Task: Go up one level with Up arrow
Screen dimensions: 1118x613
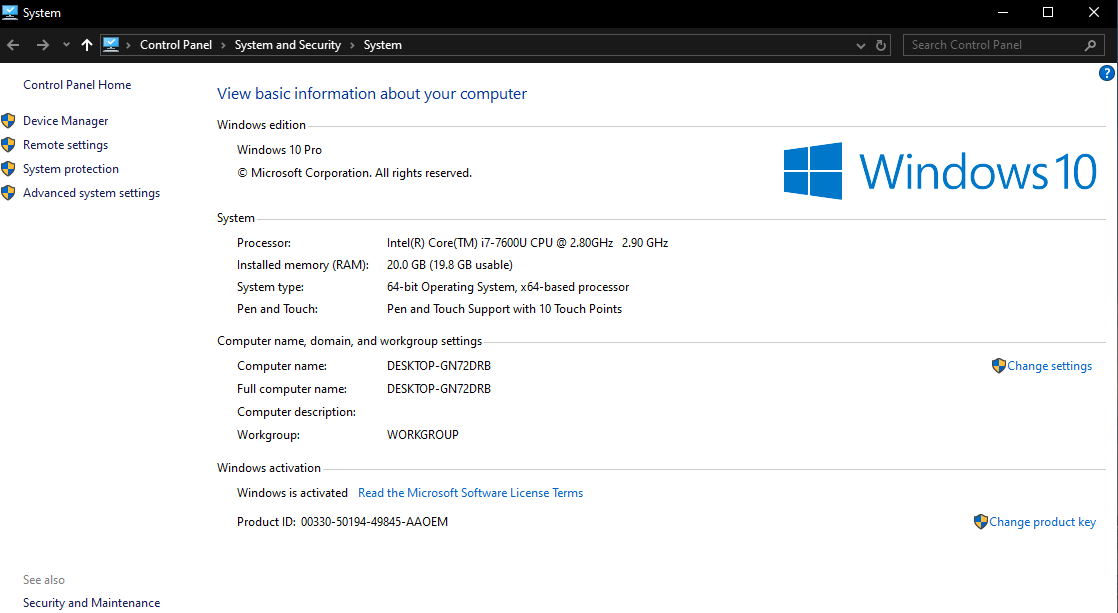Action: pyautogui.click(x=87, y=45)
